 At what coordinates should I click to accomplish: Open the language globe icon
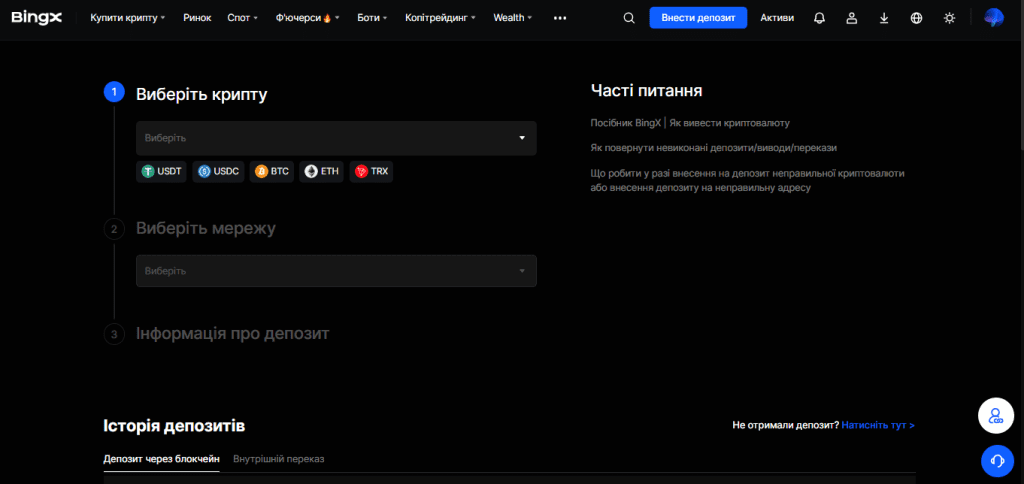(x=916, y=18)
